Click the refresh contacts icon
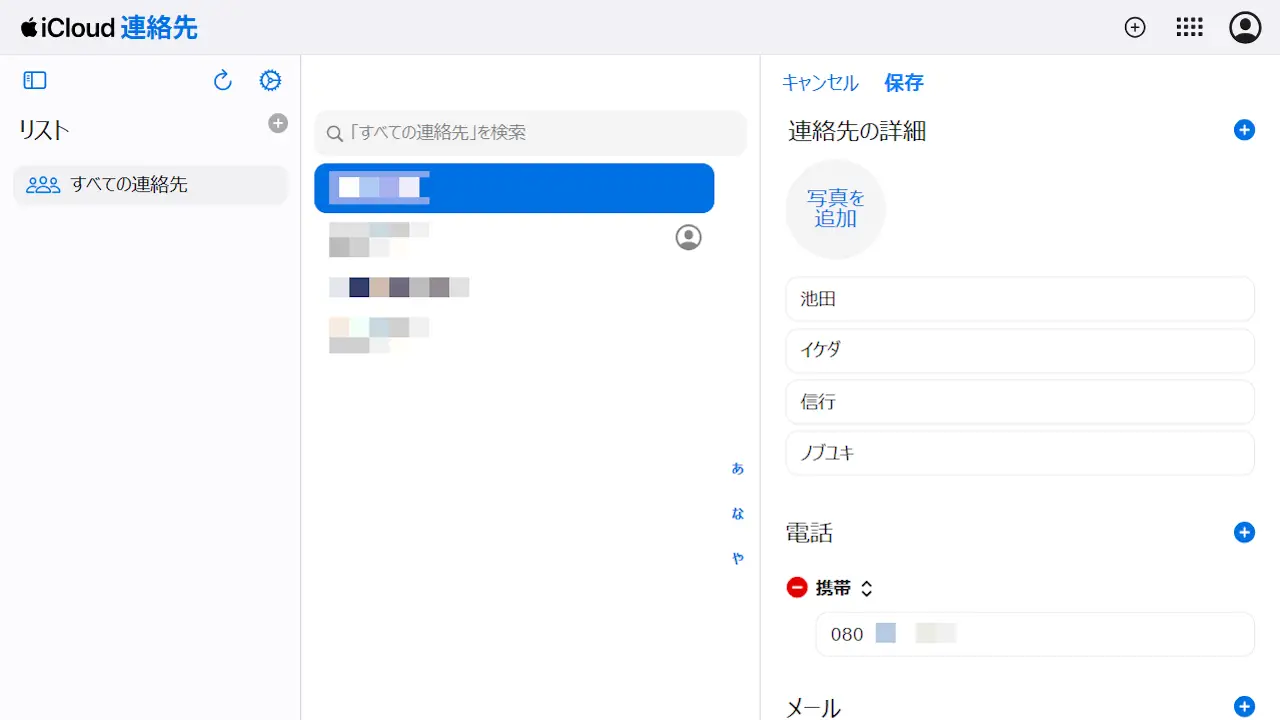This screenshot has width=1280, height=720. click(x=223, y=81)
